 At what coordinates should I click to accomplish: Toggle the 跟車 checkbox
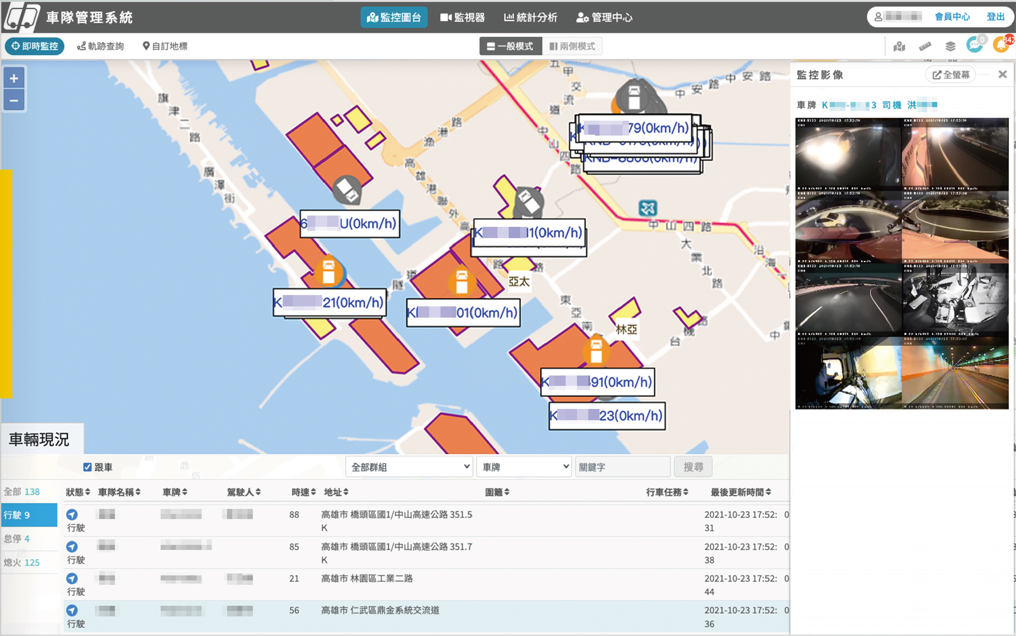tap(88, 467)
